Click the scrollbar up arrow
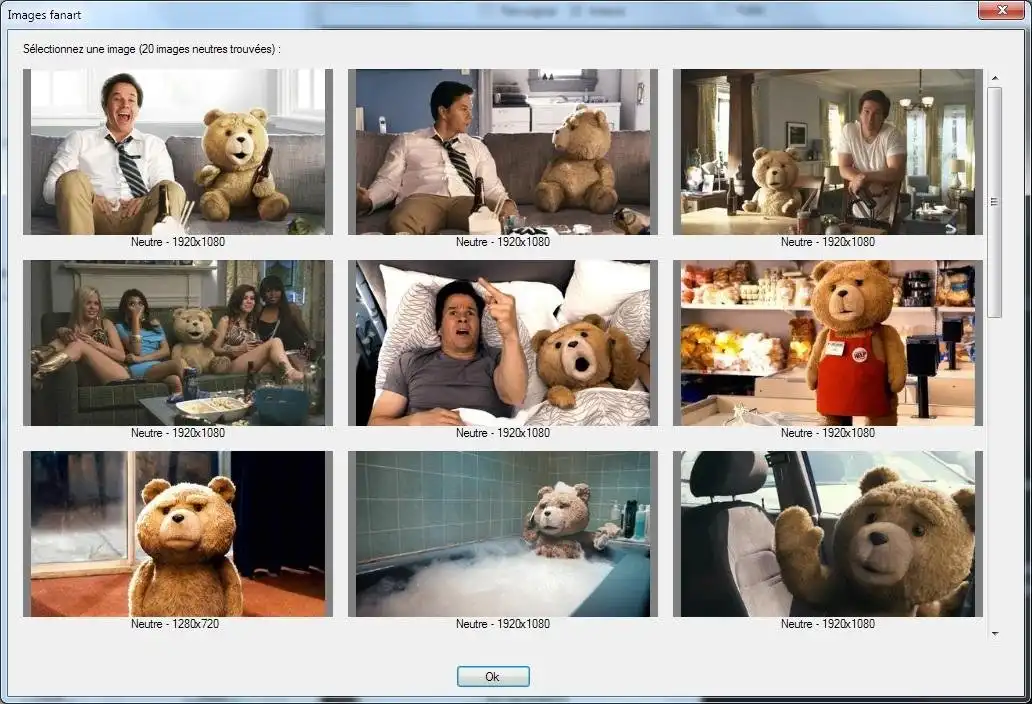 coord(994,78)
